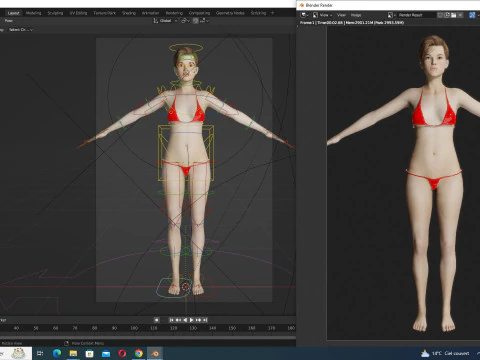
Task: Open Opera browser from taskbar
Action: [x=122, y=353]
